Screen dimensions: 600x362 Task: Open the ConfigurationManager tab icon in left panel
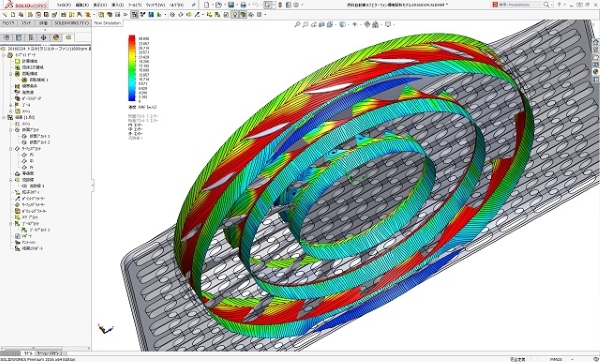(31, 38)
